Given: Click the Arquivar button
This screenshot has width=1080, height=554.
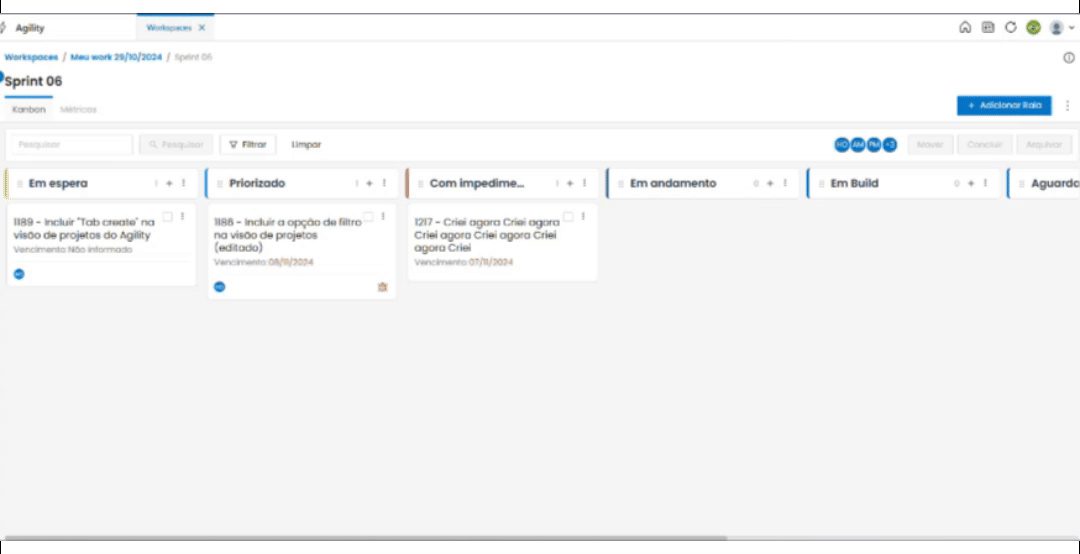Looking at the screenshot, I should [x=1044, y=145].
